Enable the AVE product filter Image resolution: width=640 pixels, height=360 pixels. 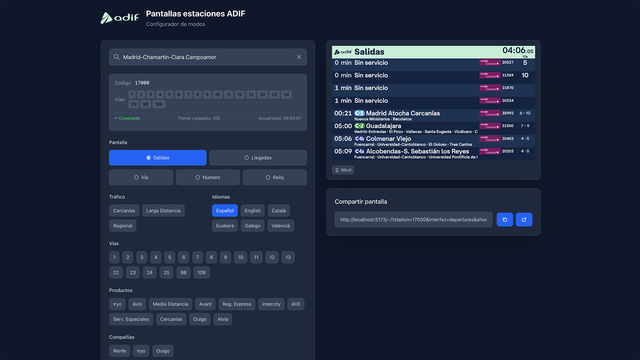click(296, 304)
